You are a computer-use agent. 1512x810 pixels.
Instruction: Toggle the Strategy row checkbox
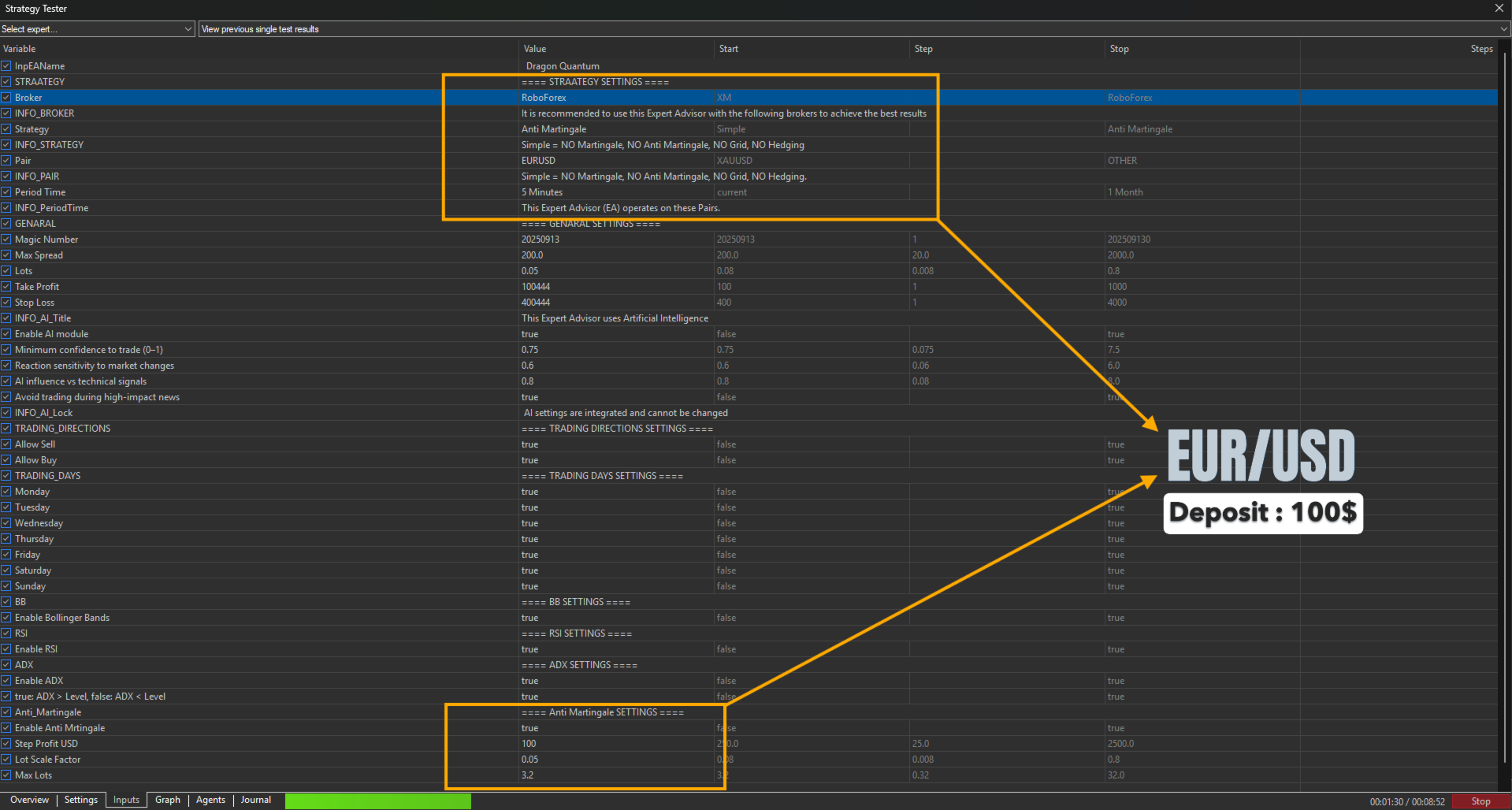coord(6,129)
